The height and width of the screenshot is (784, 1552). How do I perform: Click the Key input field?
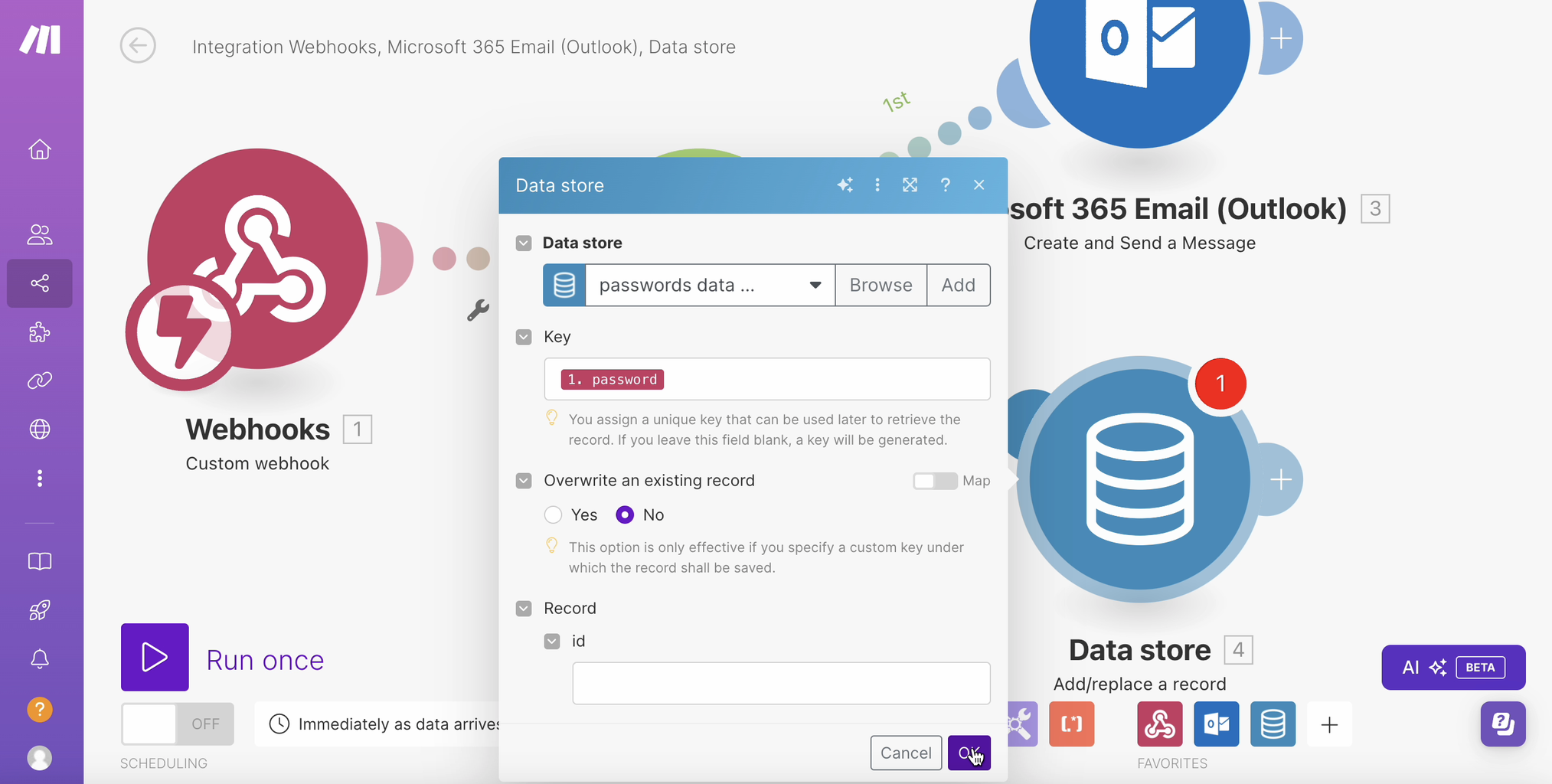pyautogui.click(x=767, y=379)
